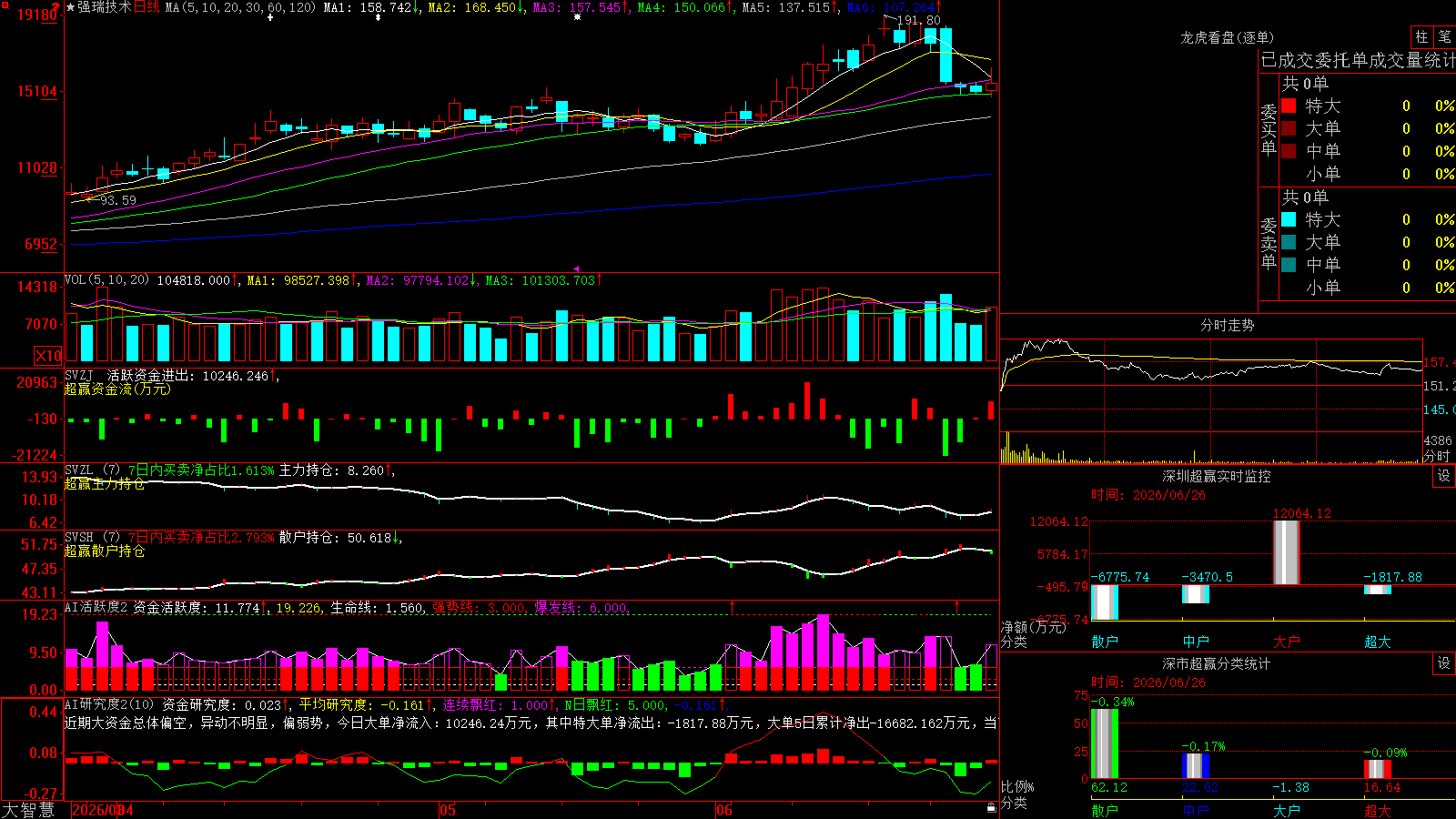Select 大户 in 深圳超赢实时监控 panel
1456x819 pixels.
(x=1287, y=642)
